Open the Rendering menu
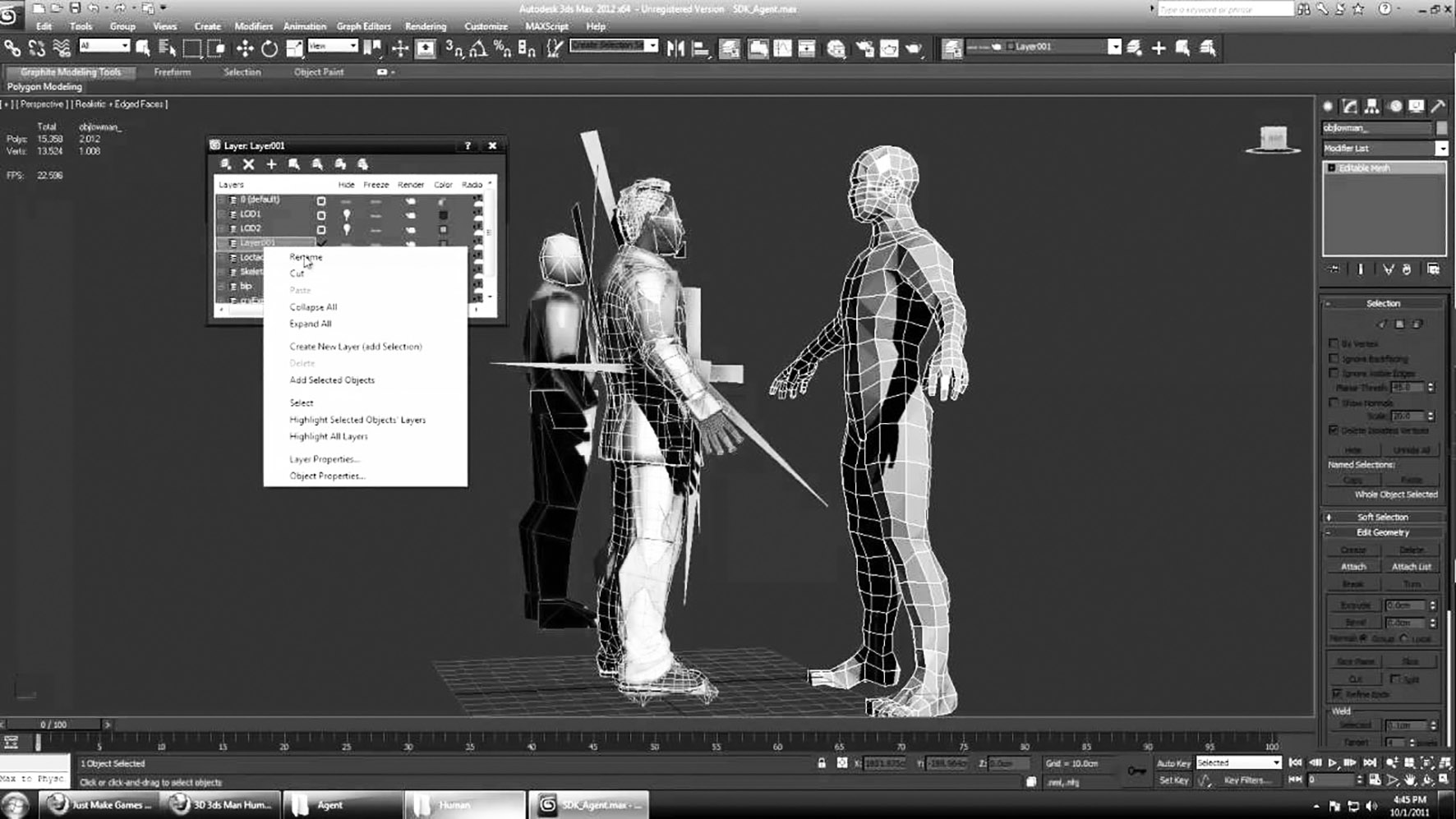 pyautogui.click(x=425, y=26)
